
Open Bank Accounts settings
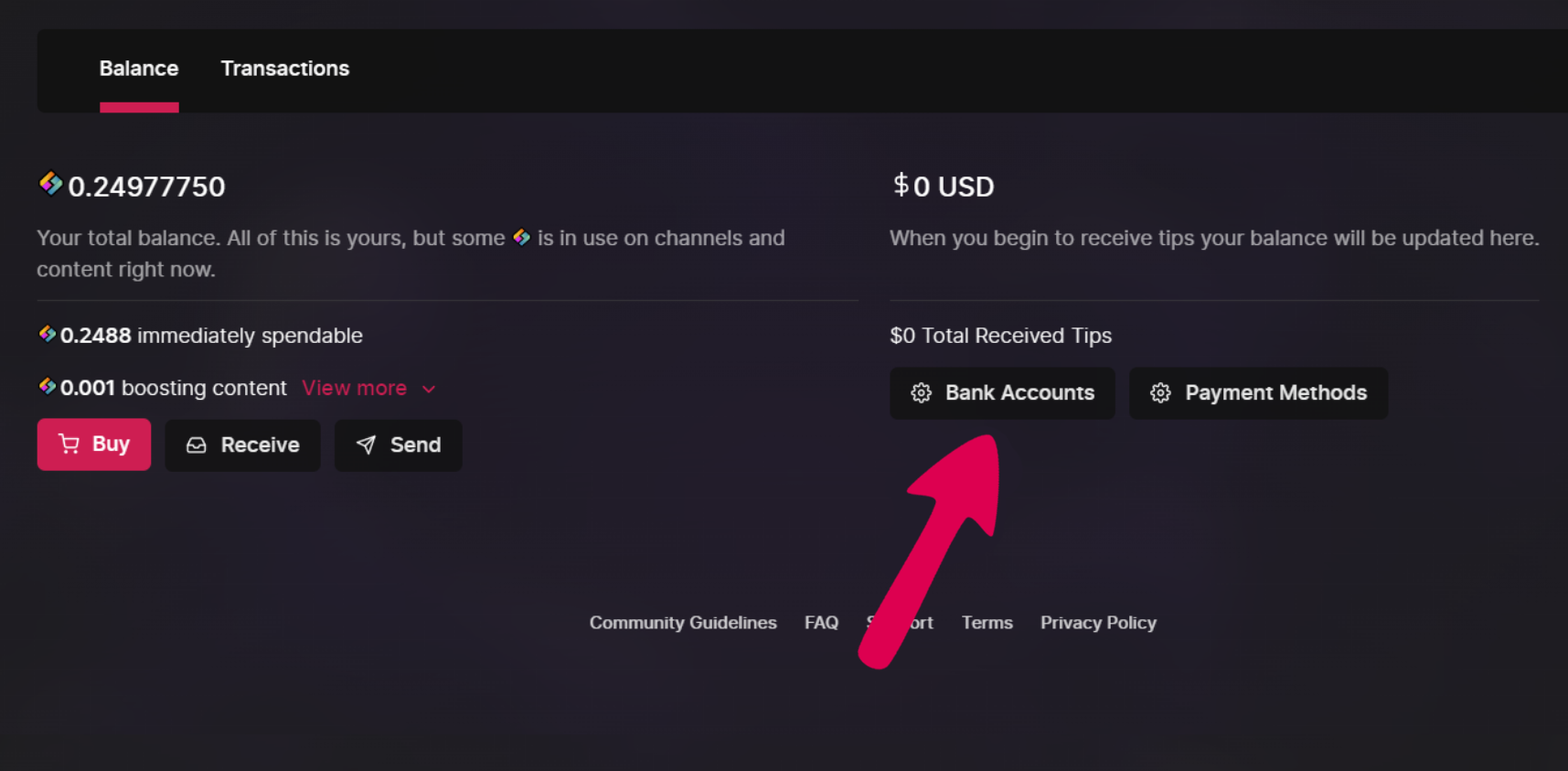[1002, 393]
